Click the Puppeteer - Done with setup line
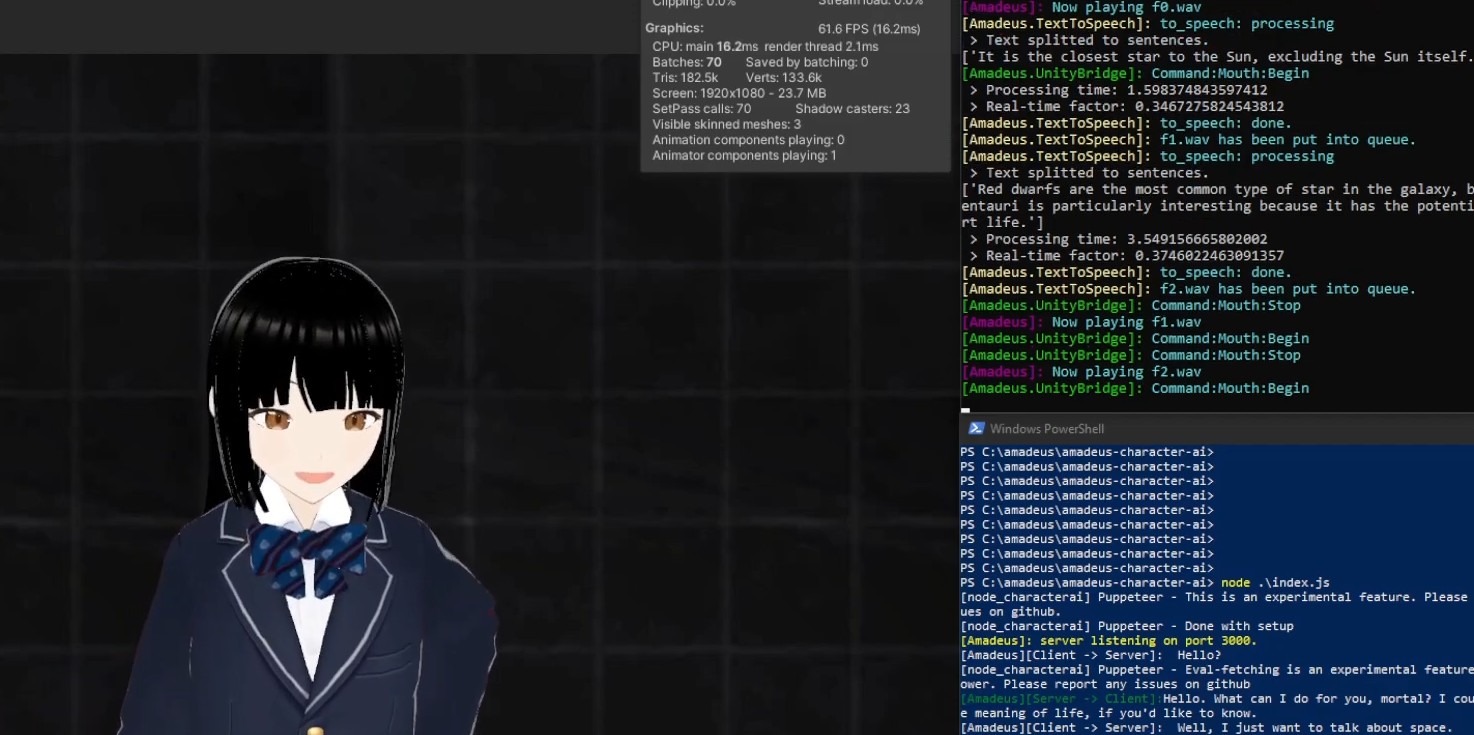The height and width of the screenshot is (735, 1474). click(1126, 626)
